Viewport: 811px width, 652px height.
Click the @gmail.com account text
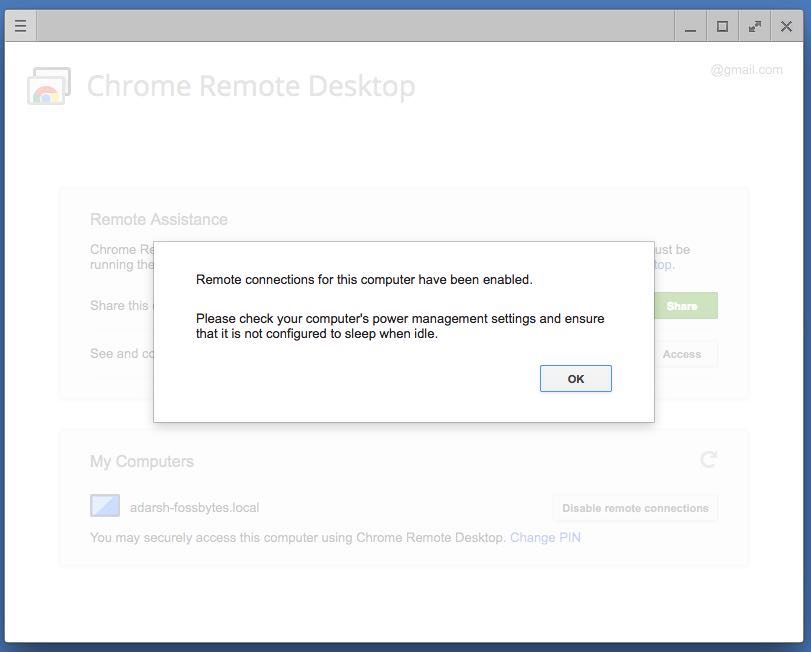(746, 70)
